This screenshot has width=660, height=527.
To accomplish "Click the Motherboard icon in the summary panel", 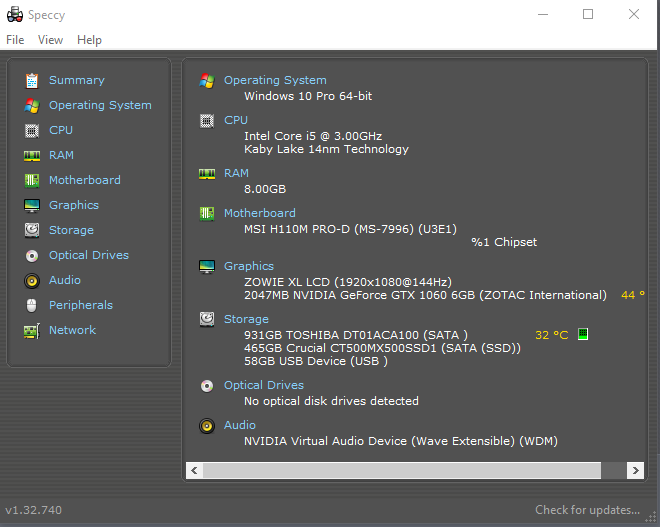I will pos(207,214).
